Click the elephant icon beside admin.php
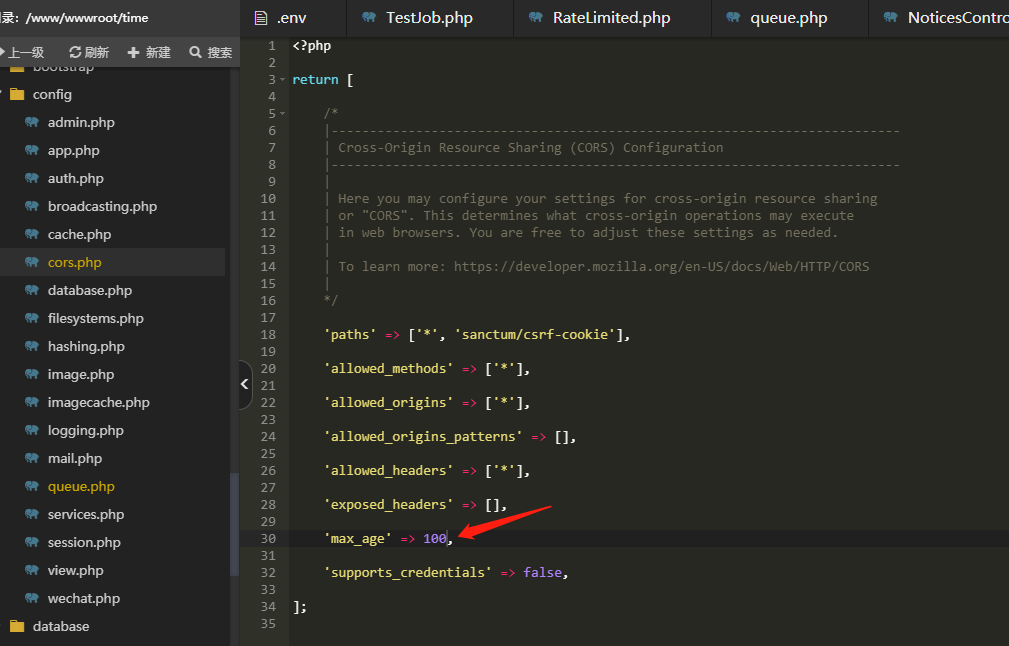This screenshot has height=646, width=1009. 32,123
